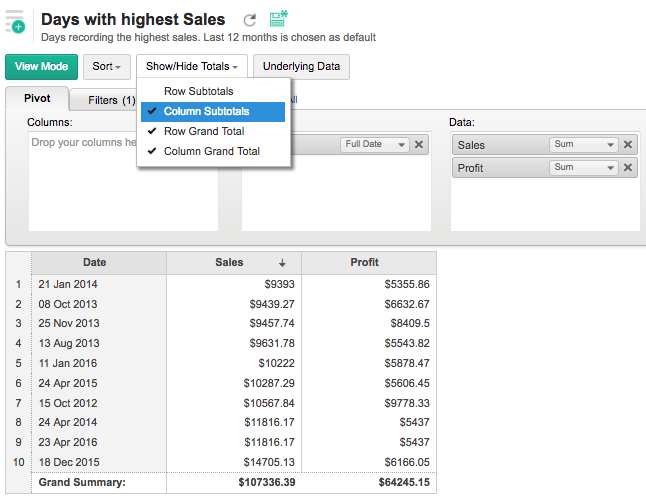The height and width of the screenshot is (501, 646).
Task: Remove the Sales data field
Action: coord(628,145)
